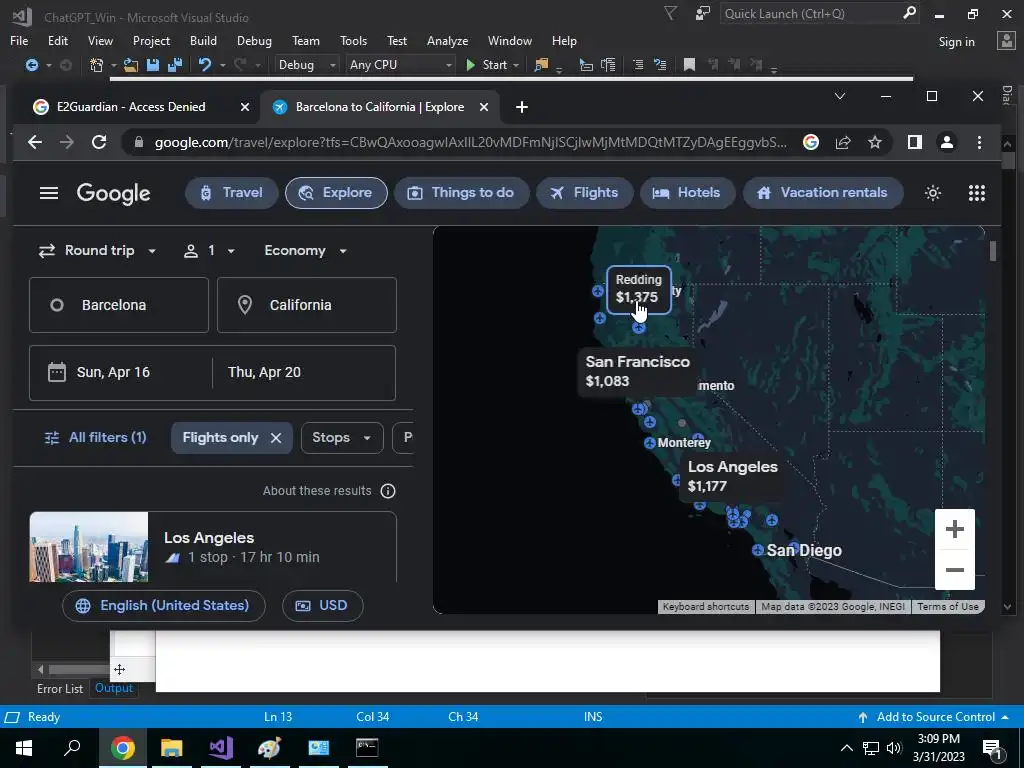The width and height of the screenshot is (1024, 768).
Task: Click the Windows Start button
Action: tap(24, 747)
